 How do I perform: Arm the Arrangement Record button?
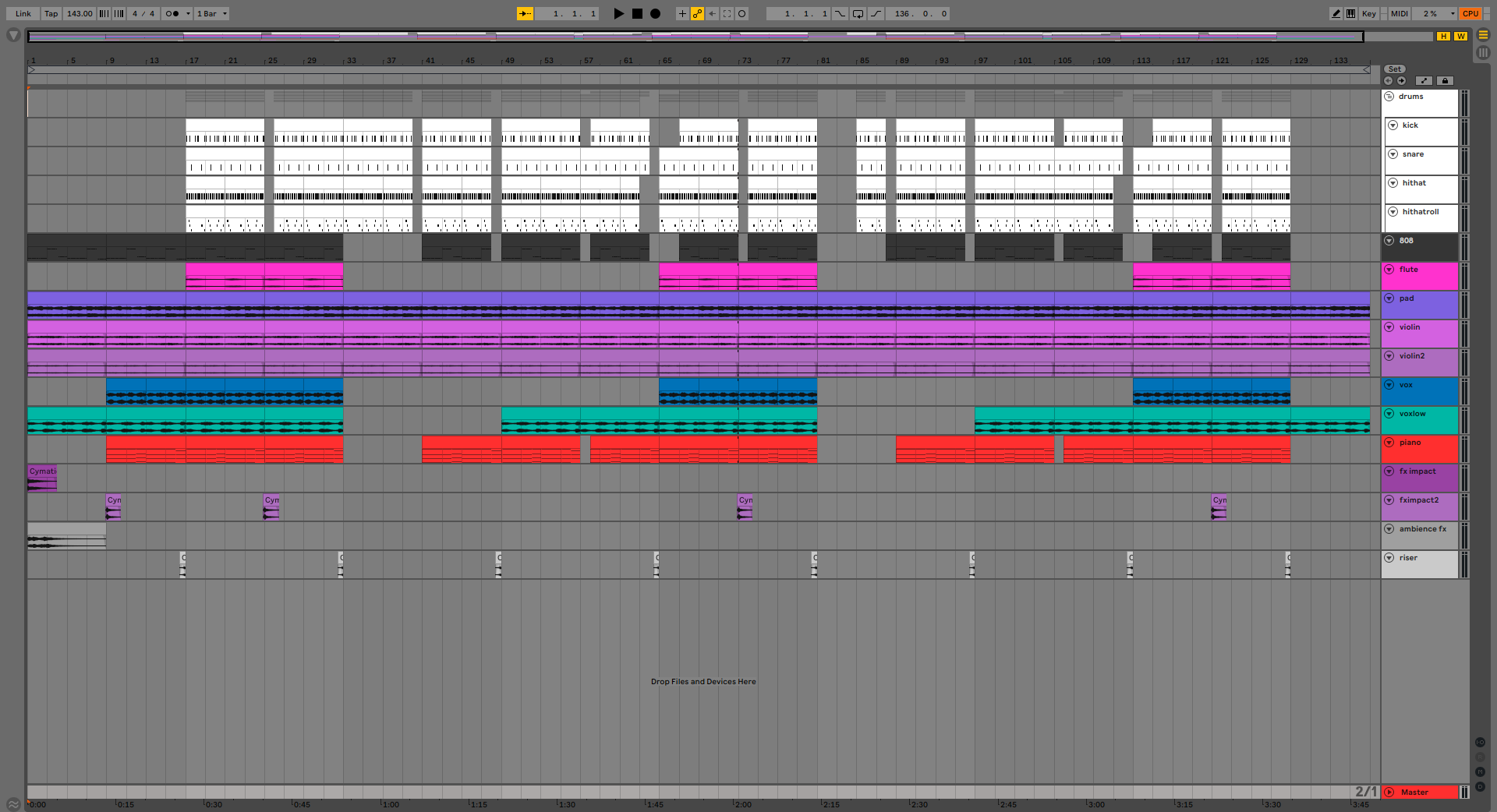(x=656, y=13)
